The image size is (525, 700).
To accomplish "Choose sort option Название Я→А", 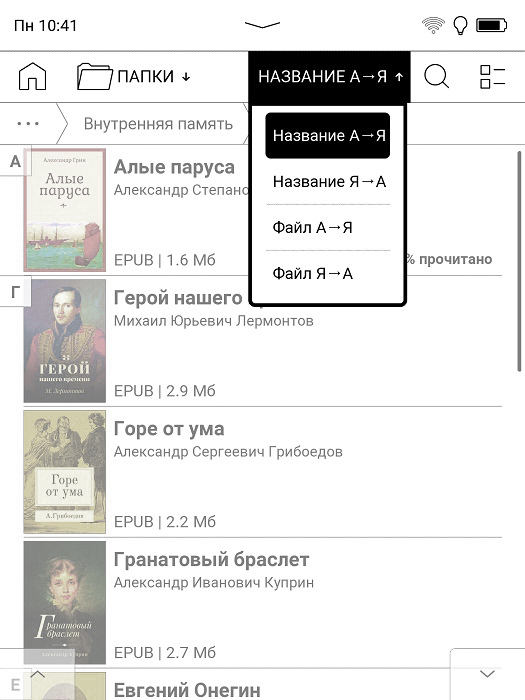I will [x=328, y=182].
